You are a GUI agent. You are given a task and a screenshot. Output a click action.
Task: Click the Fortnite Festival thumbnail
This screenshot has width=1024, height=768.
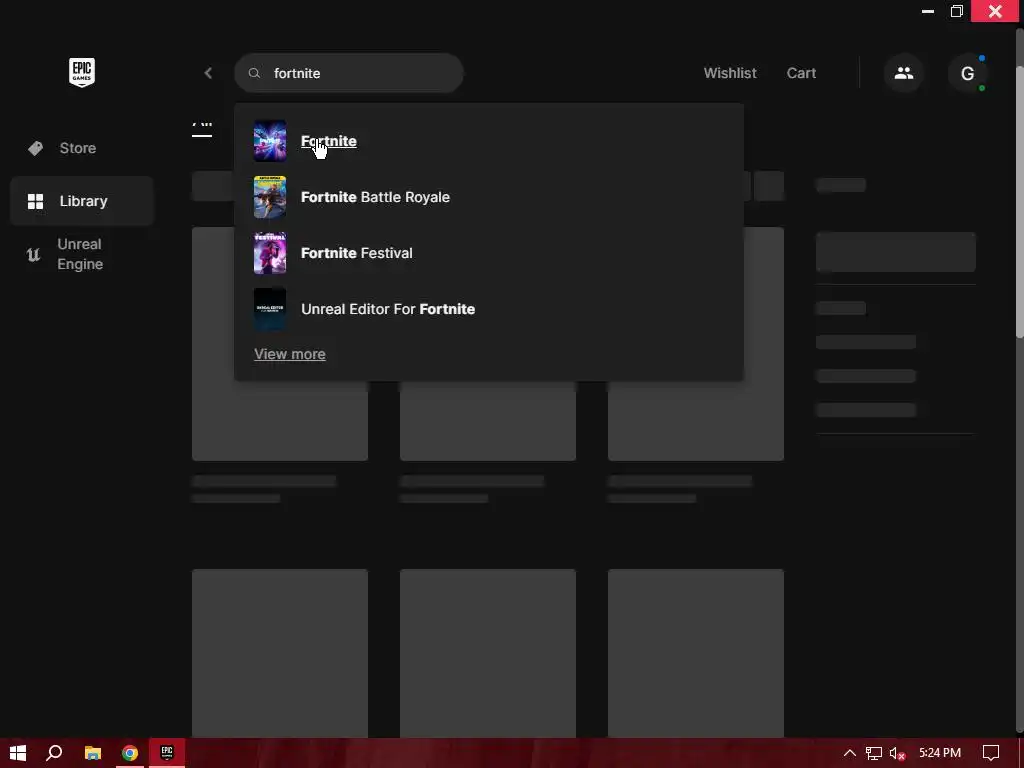pos(270,253)
